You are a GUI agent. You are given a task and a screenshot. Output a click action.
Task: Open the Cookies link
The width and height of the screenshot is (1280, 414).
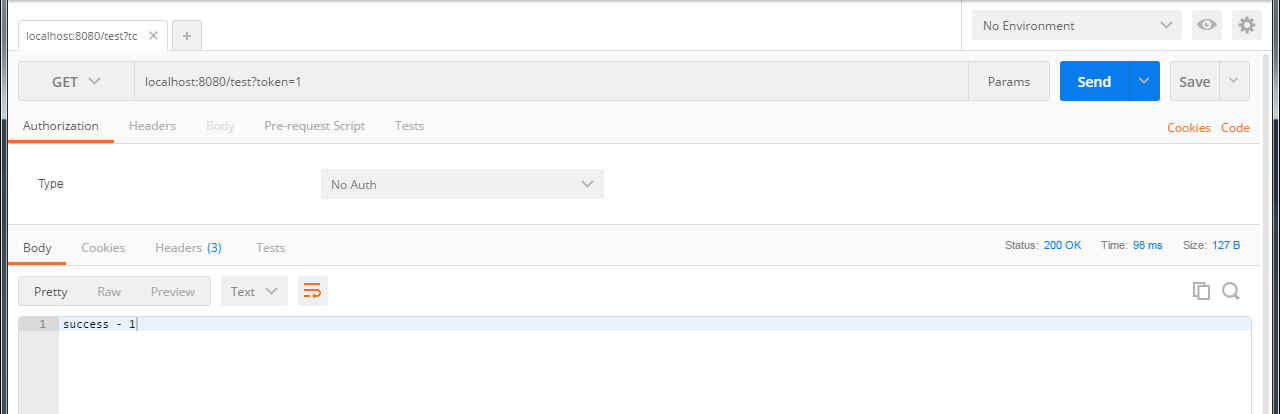(x=1188, y=128)
